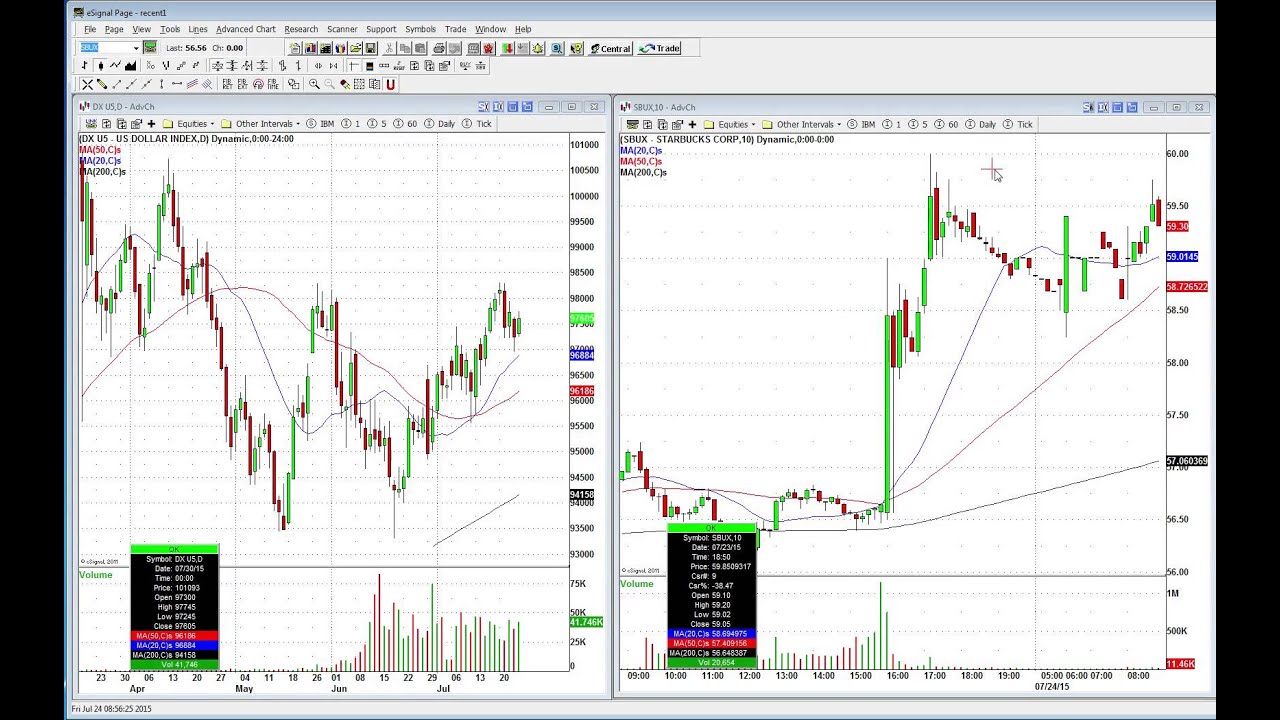
Task: Click the Cut scissors icon
Action: point(389,48)
